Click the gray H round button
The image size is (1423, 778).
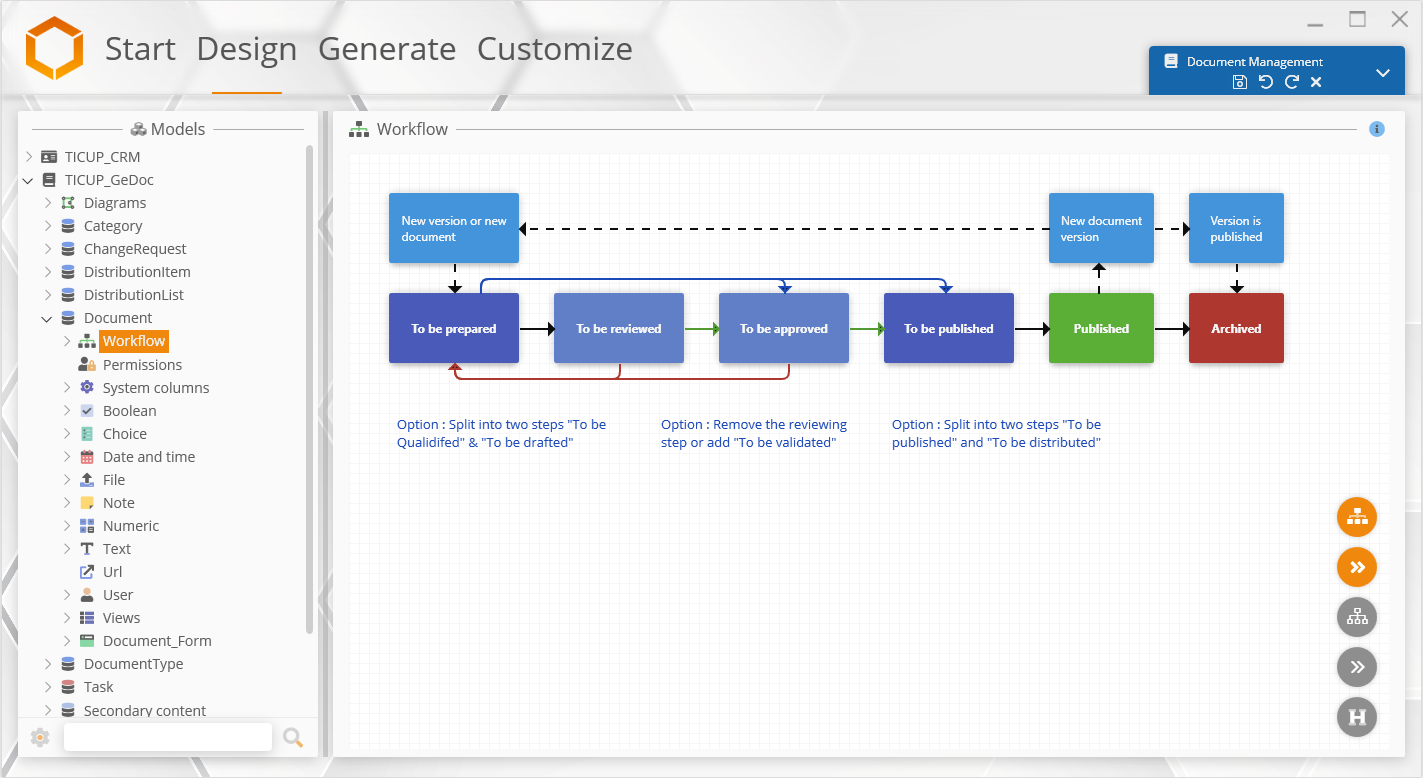coord(1357,717)
